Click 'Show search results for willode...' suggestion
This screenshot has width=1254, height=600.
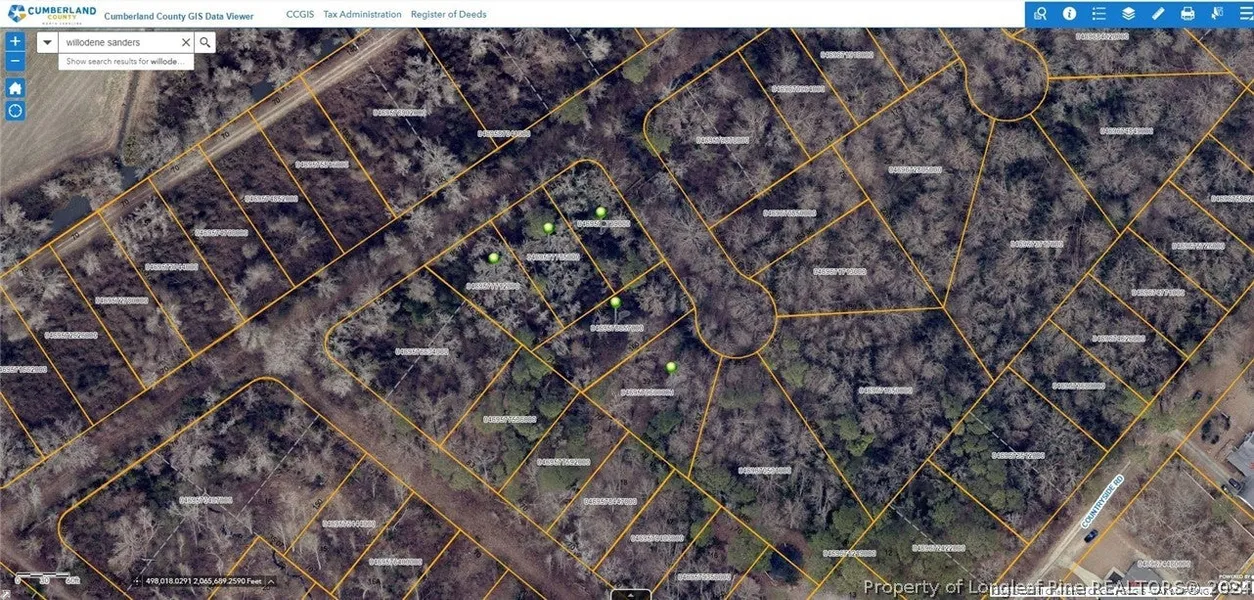coord(125,61)
